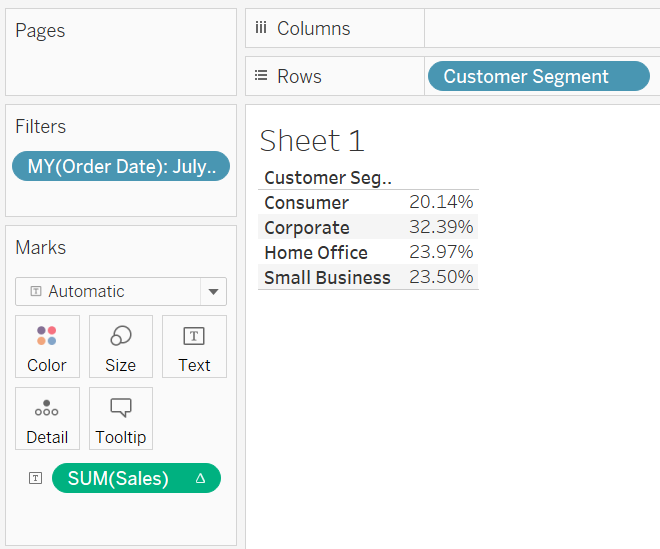Click the Sheet 1 title
Screen dimensions: 660x549
(312, 141)
